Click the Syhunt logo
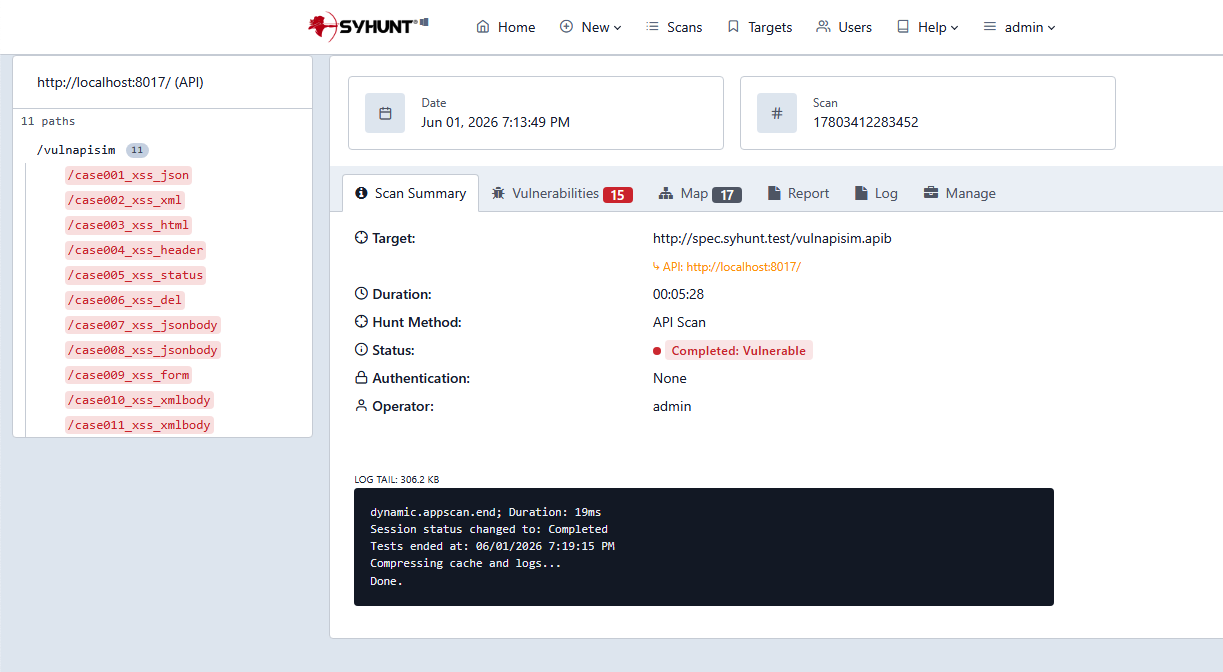Viewport: 1223px width, 672px height. coord(367,27)
